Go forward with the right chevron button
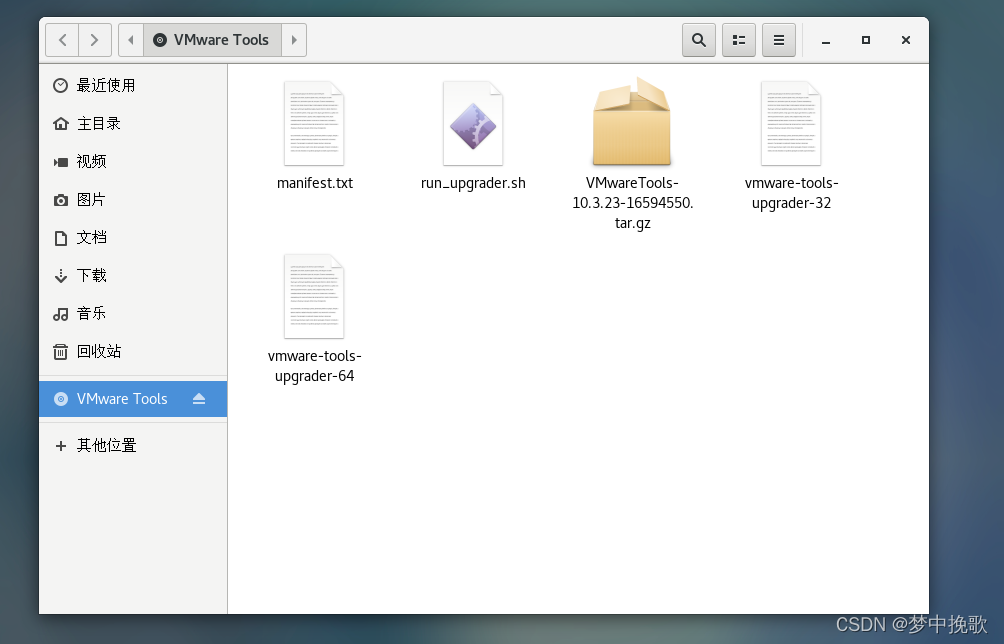Viewport: 1004px width, 644px height. point(95,40)
